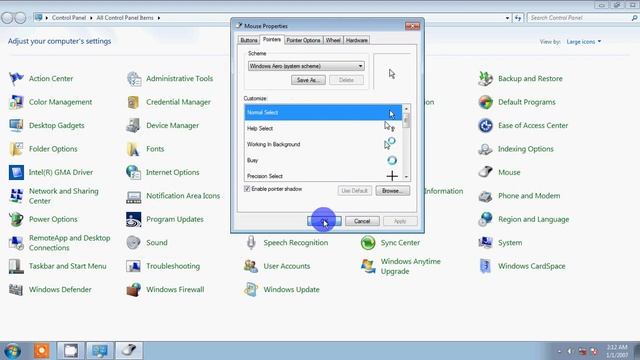The image size is (640, 360).
Task: Open the Scheme dropdown in Mouse Properties
Action: 306,66
